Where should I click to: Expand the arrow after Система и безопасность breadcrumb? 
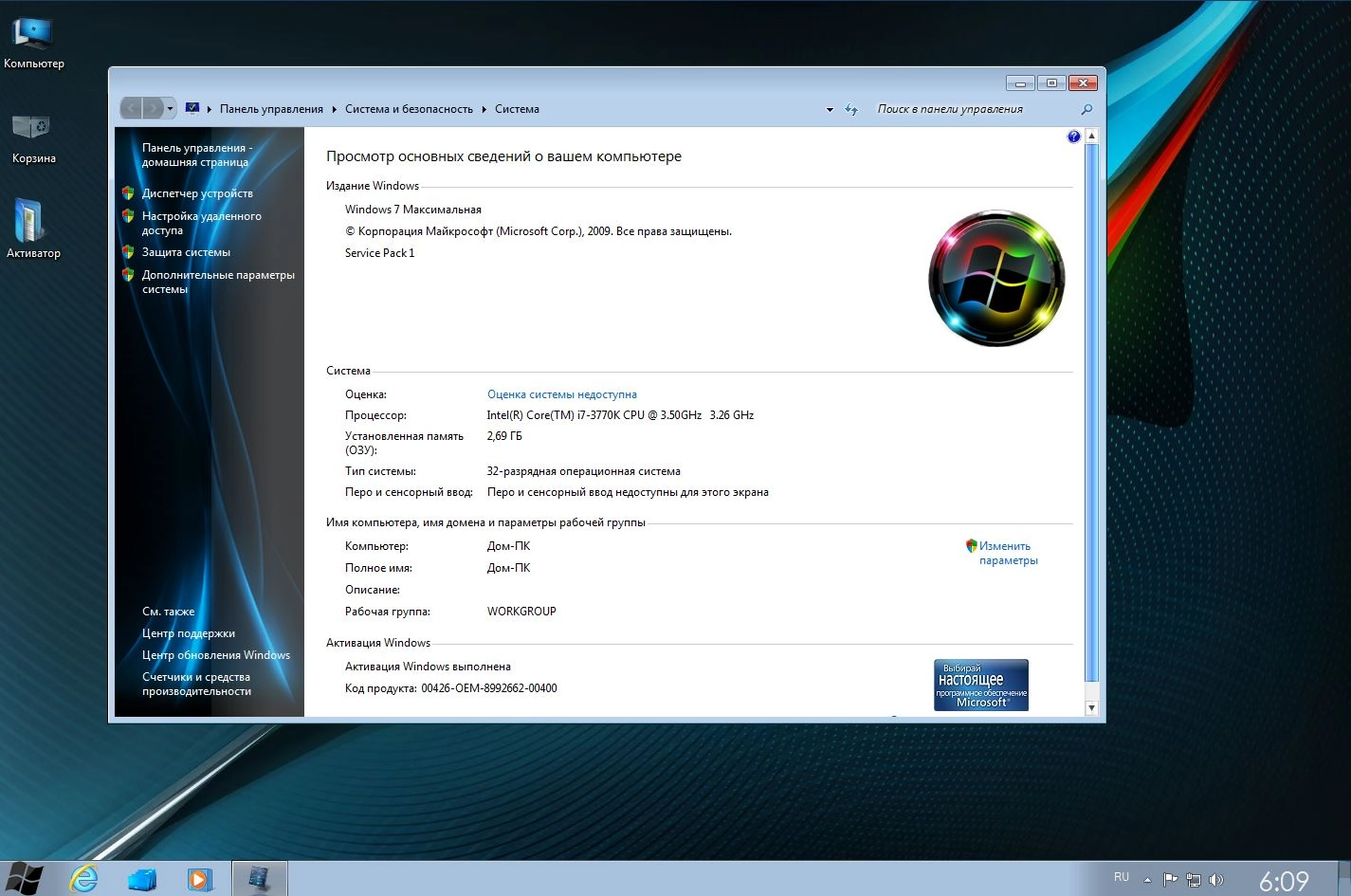(484, 109)
